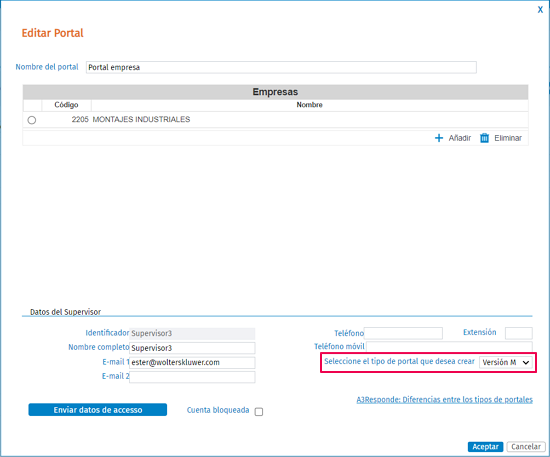This screenshot has height=457, width=550.
Task: Click Añadir text to add company
Action: pyautogui.click(x=460, y=138)
